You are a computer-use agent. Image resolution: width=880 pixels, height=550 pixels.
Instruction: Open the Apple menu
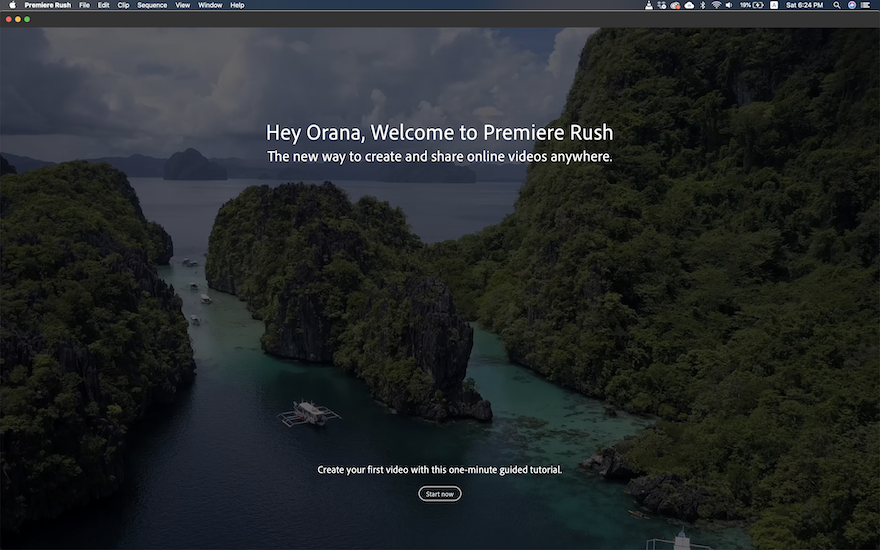coord(12,5)
